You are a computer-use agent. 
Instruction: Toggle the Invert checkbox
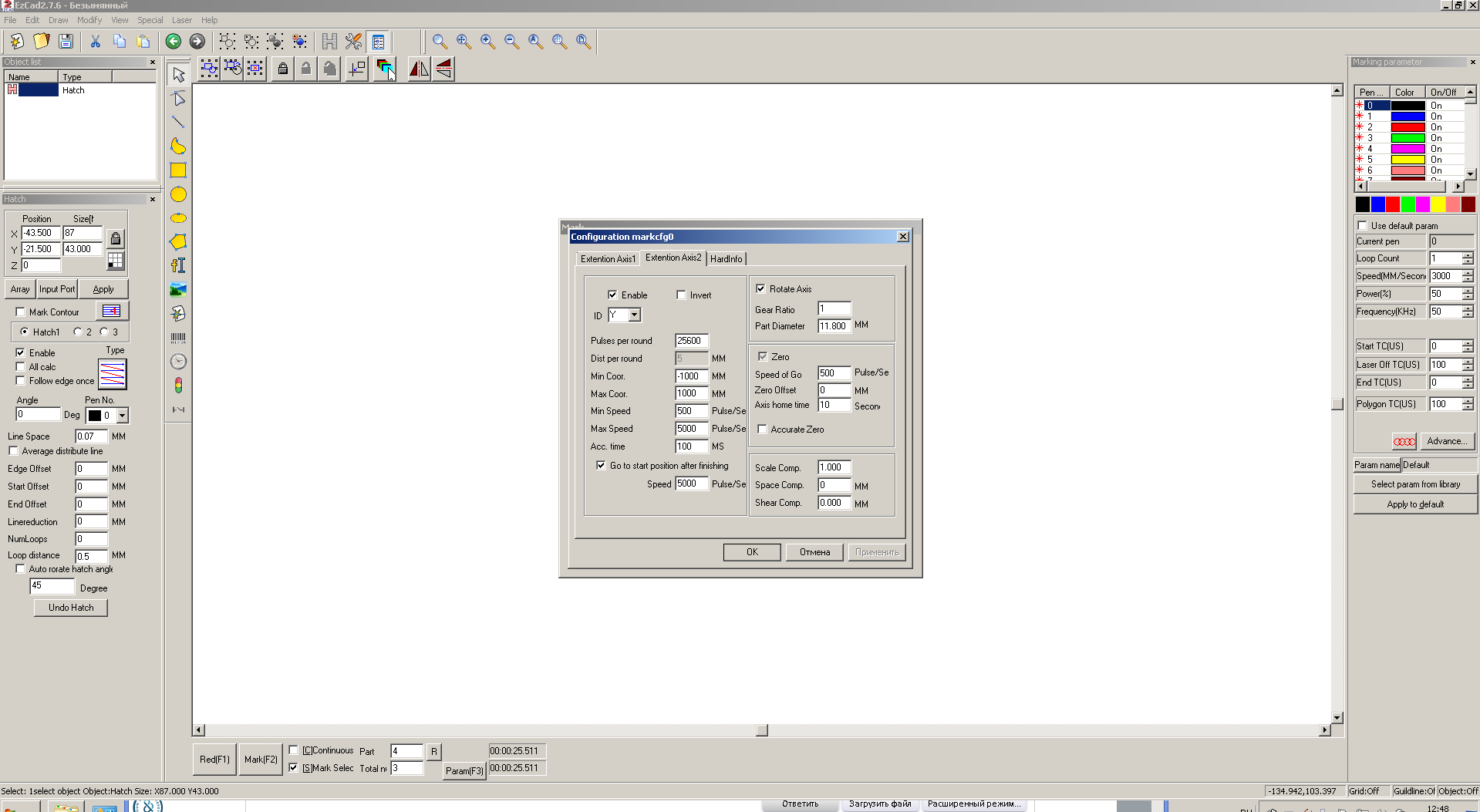[681, 295]
